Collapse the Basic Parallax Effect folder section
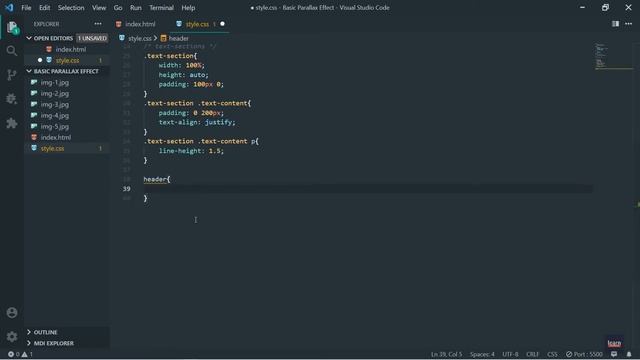Image resolution: width=640 pixels, height=360 pixels. pos(29,71)
